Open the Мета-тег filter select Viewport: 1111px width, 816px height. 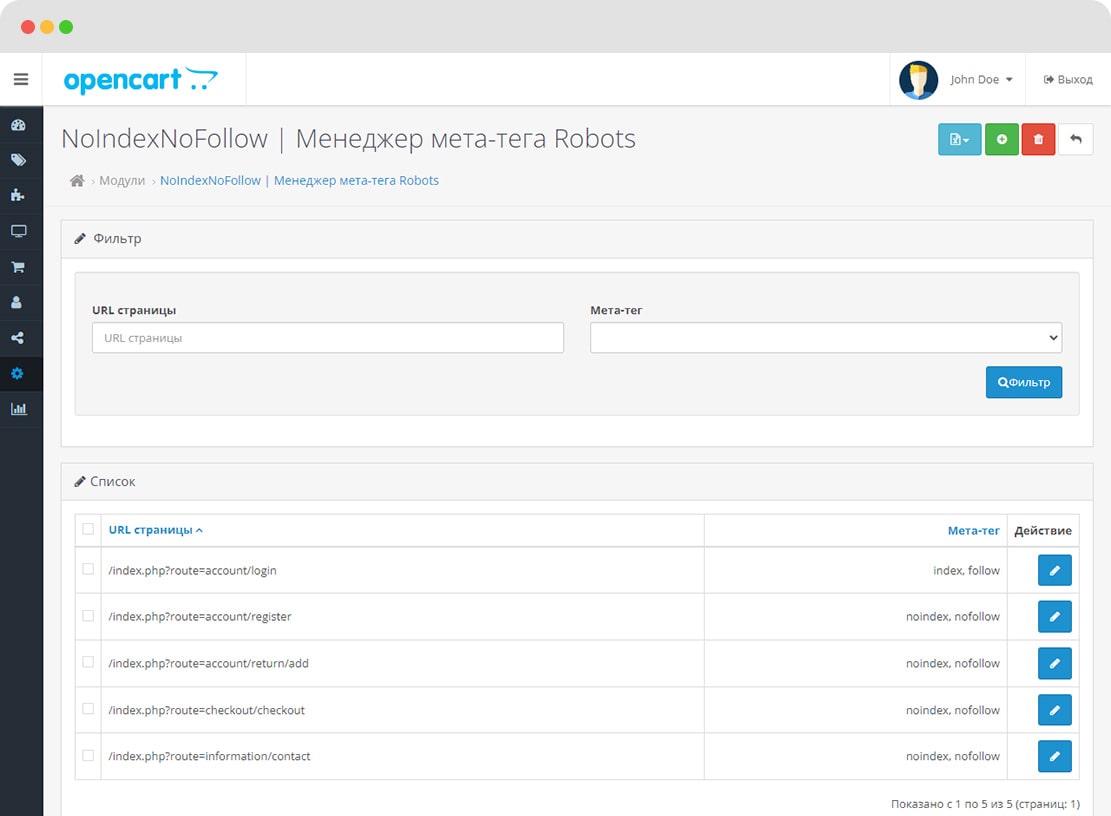825,338
